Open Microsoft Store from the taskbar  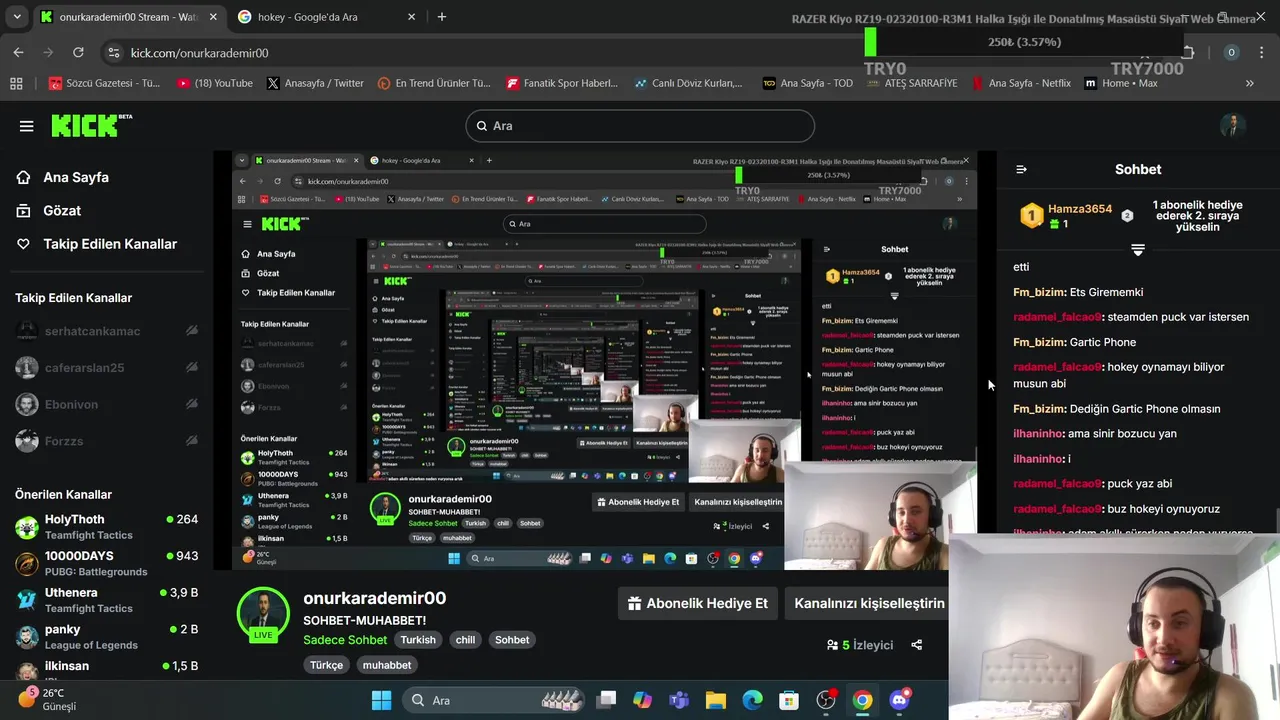coord(789,700)
